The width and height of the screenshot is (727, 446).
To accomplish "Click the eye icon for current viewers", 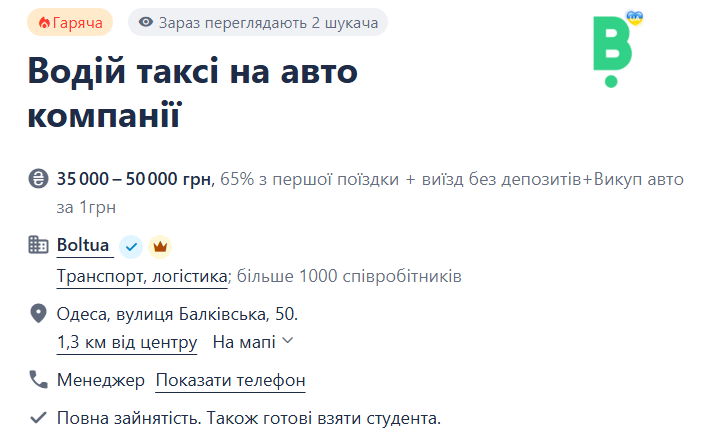I will pos(147,23).
